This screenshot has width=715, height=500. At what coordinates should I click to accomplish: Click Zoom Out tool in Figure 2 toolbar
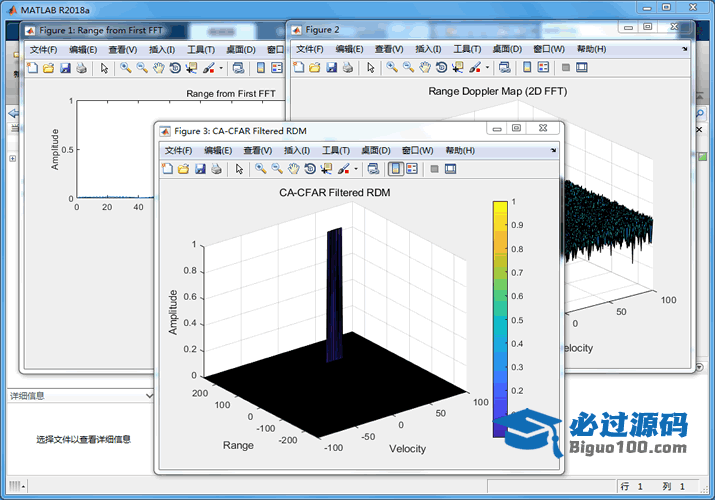[x=408, y=68]
